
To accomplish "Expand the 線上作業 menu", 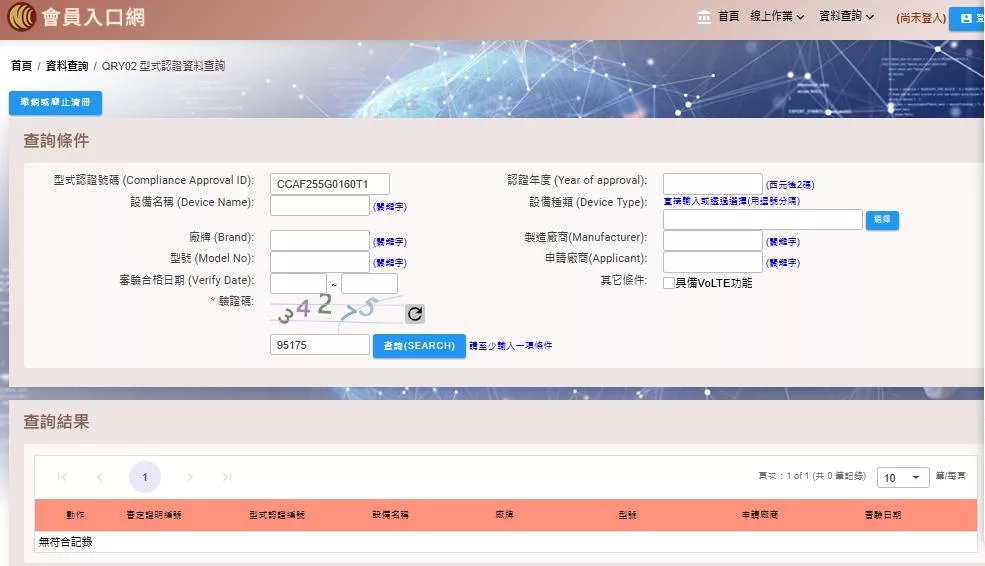I will [777, 17].
